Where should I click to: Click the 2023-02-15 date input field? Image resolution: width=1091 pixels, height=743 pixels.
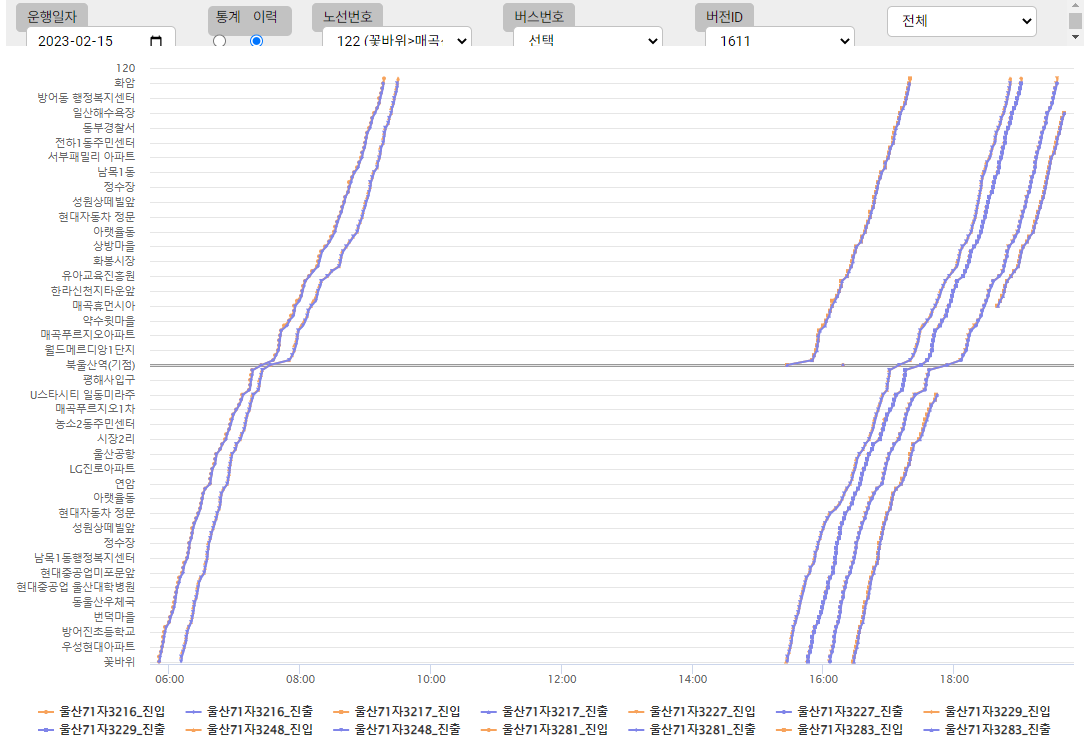click(85, 41)
